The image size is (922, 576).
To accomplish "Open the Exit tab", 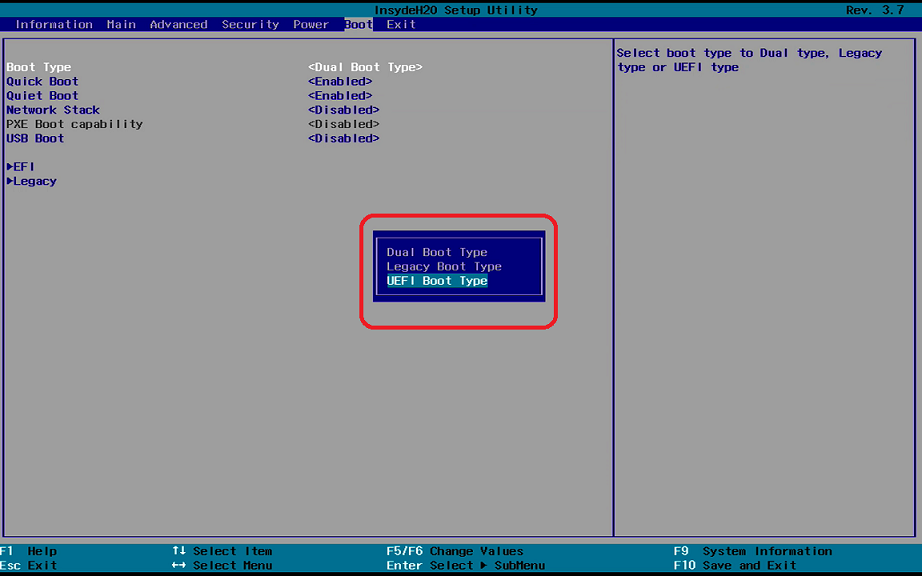I will point(401,24).
